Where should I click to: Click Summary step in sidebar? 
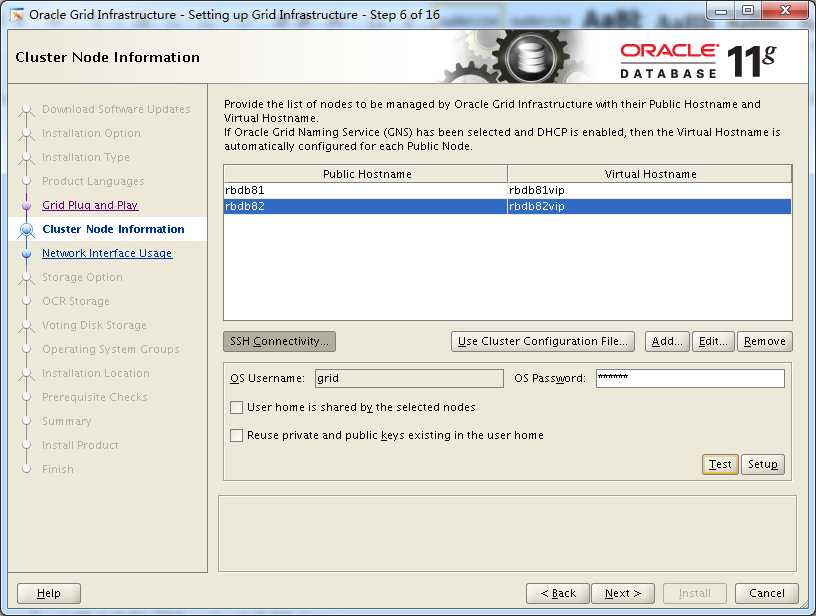67,421
